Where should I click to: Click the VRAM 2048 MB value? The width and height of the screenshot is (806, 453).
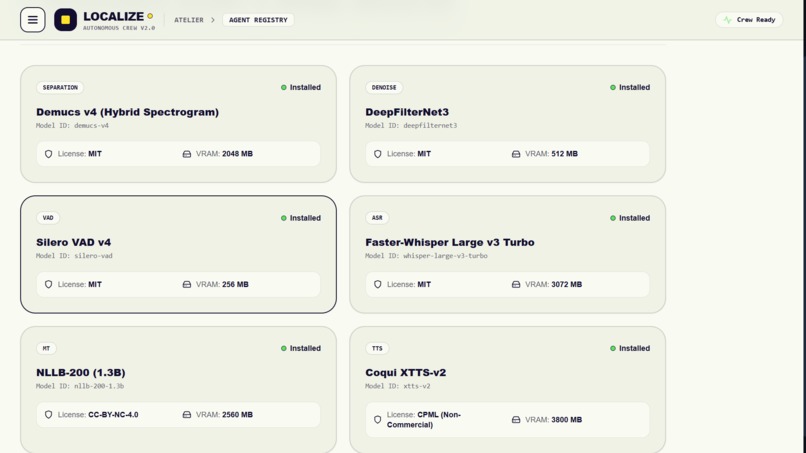(237, 154)
